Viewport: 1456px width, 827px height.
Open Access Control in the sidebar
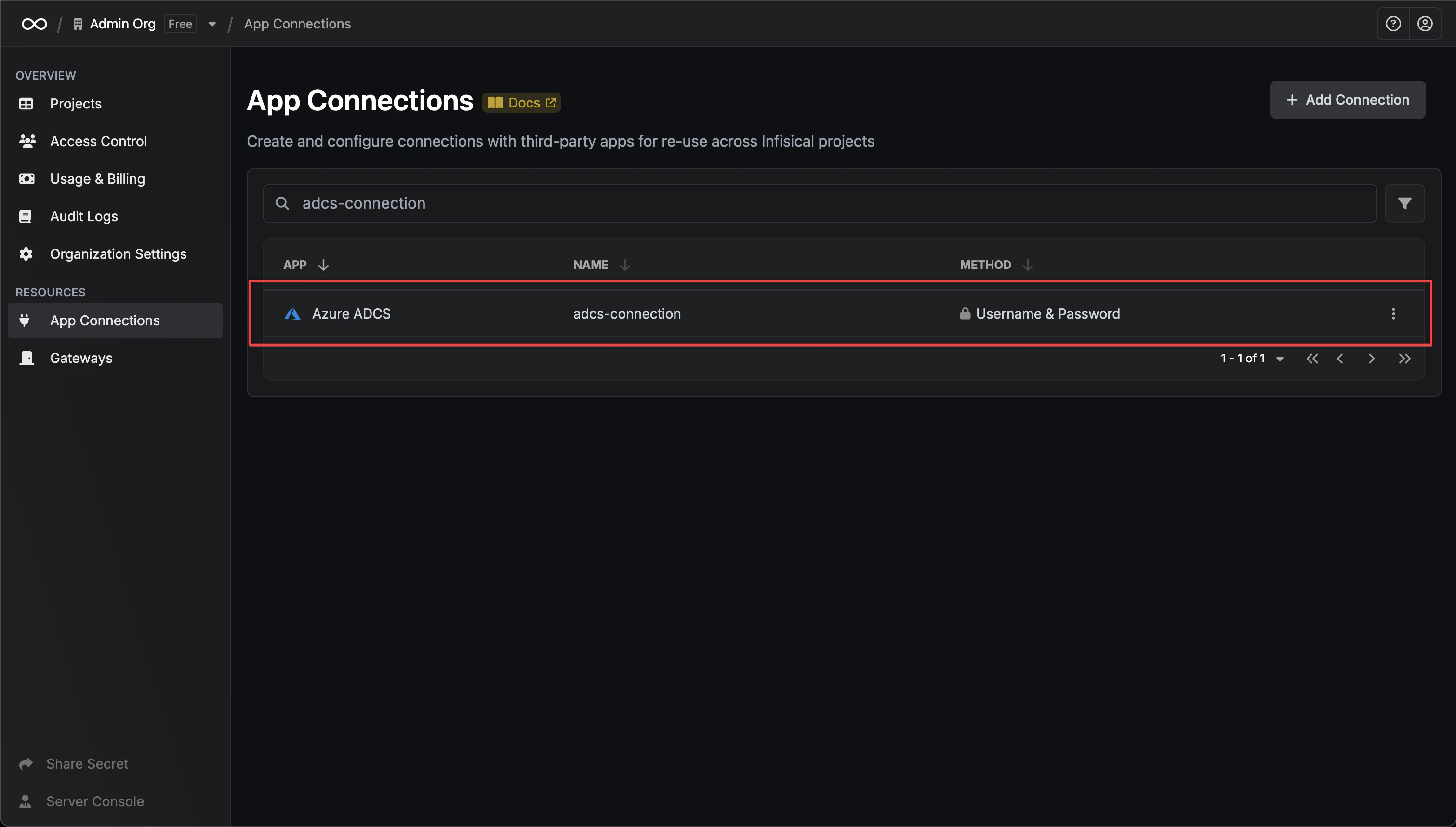pos(115,141)
